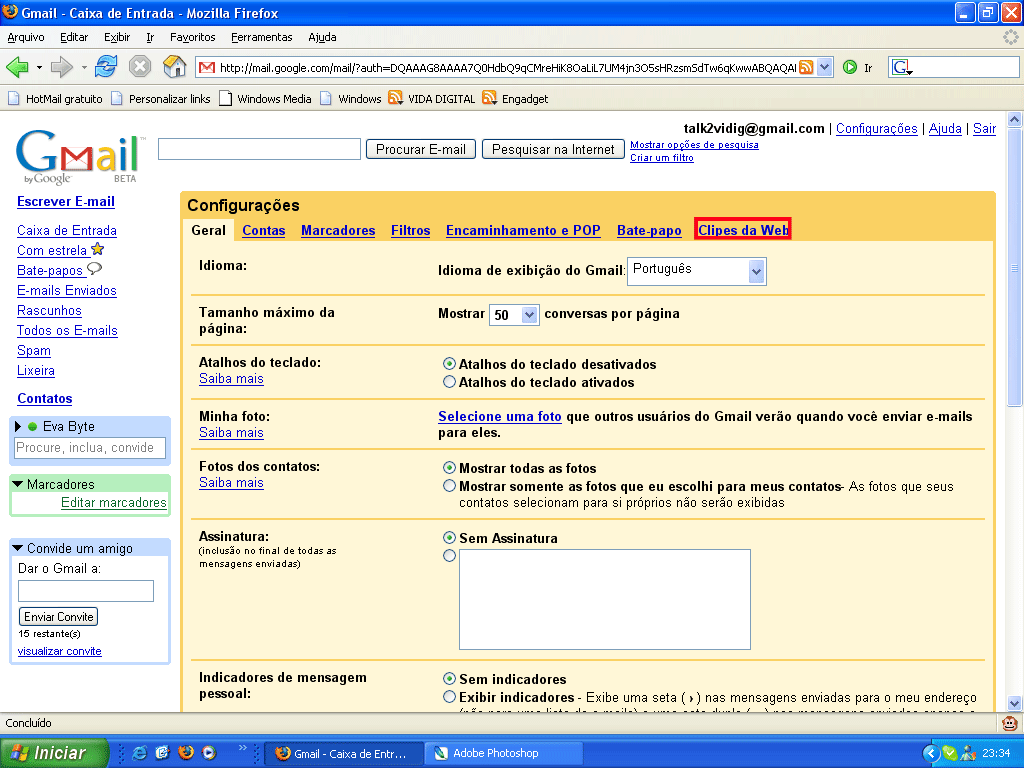Open the Favoritos menu

[193, 37]
